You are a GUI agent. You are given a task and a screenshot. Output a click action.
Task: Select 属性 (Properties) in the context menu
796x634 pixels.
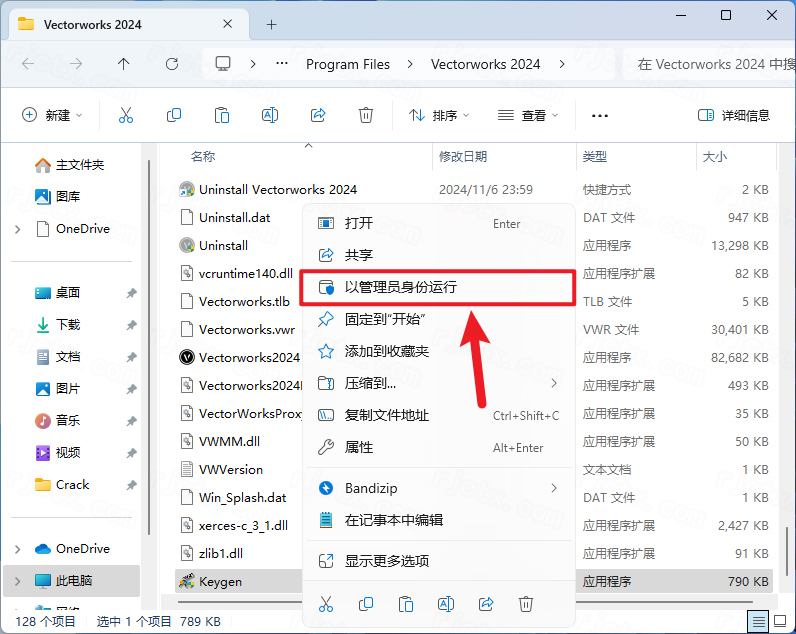(x=359, y=447)
